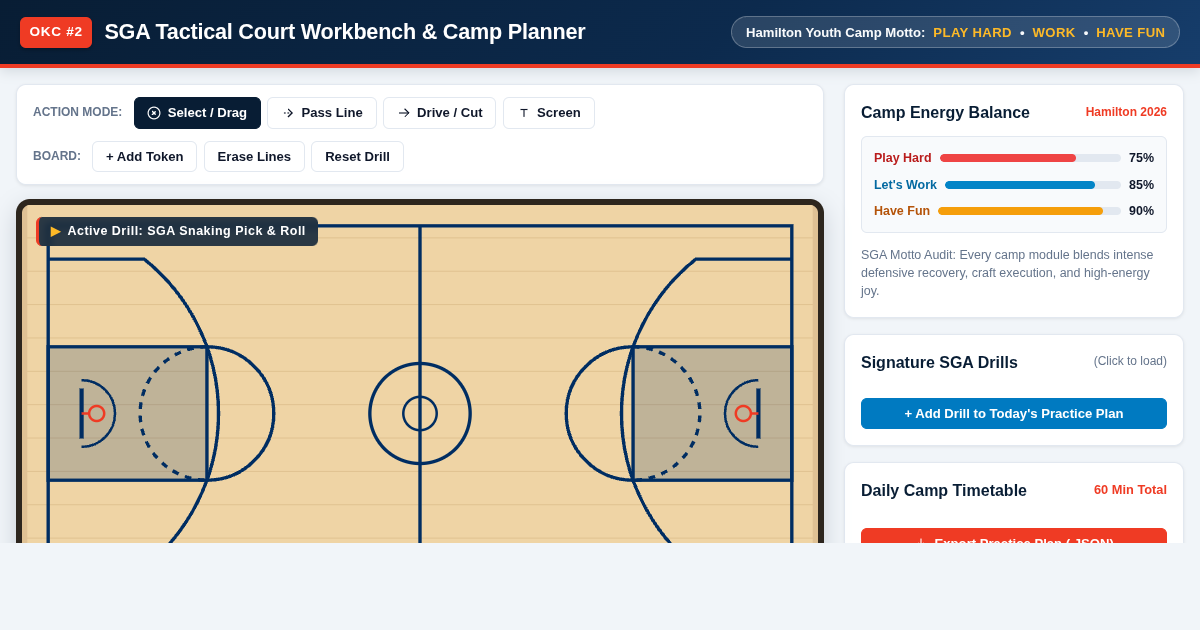The height and width of the screenshot is (630, 1200).
Task: Click the Pass Line dashed arrow icon
Action: [x=288, y=113]
